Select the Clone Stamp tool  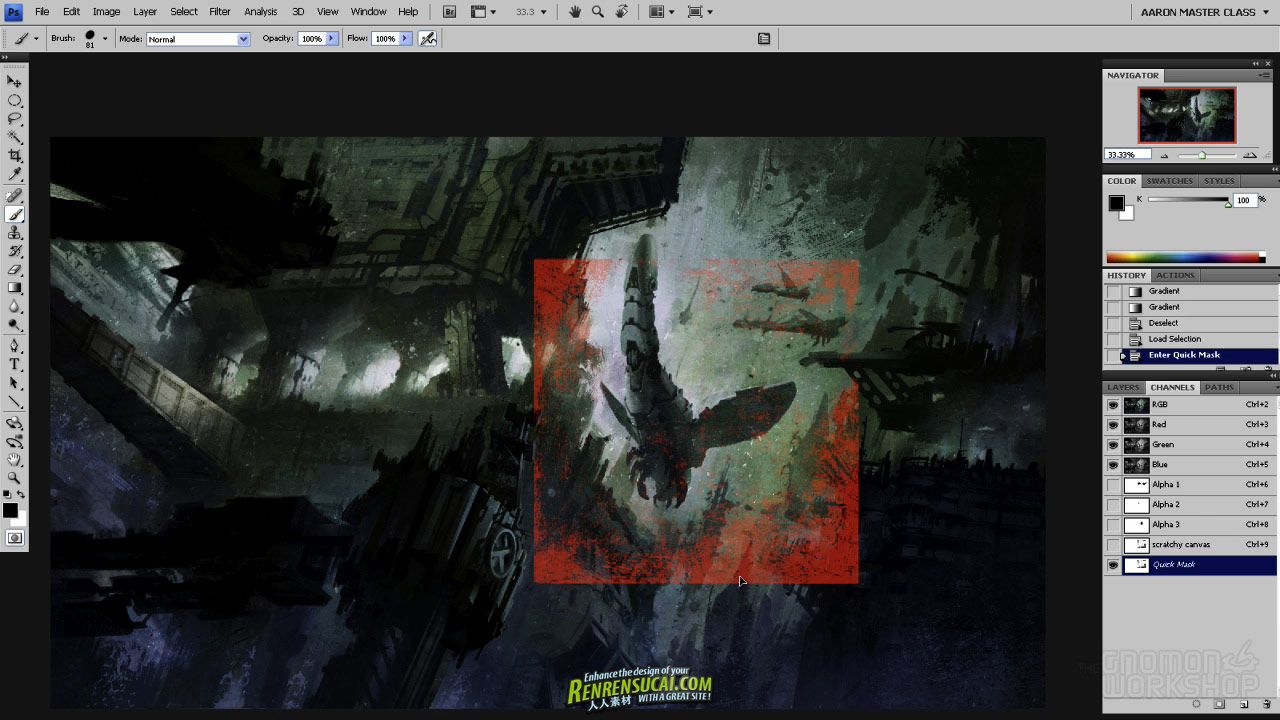click(x=14, y=233)
